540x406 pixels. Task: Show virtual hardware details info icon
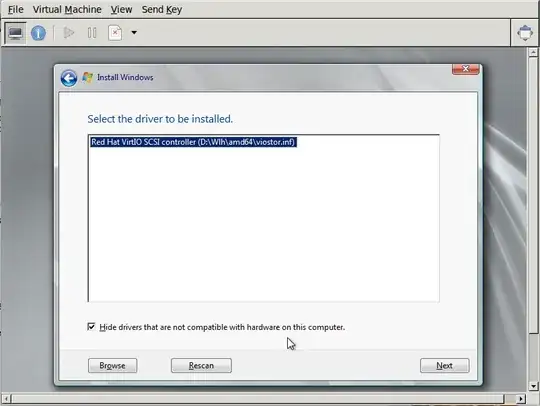tap(38, 33)
